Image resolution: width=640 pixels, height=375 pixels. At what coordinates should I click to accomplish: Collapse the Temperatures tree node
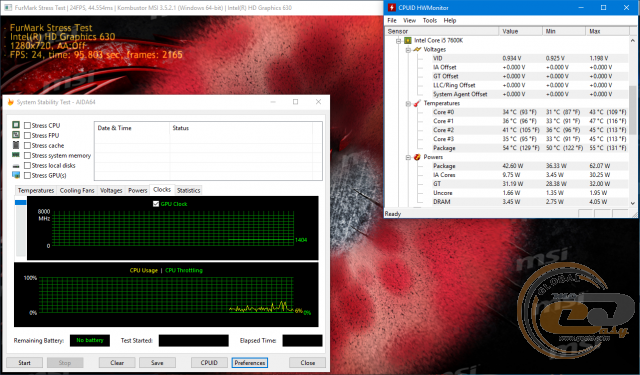point(408,104)
